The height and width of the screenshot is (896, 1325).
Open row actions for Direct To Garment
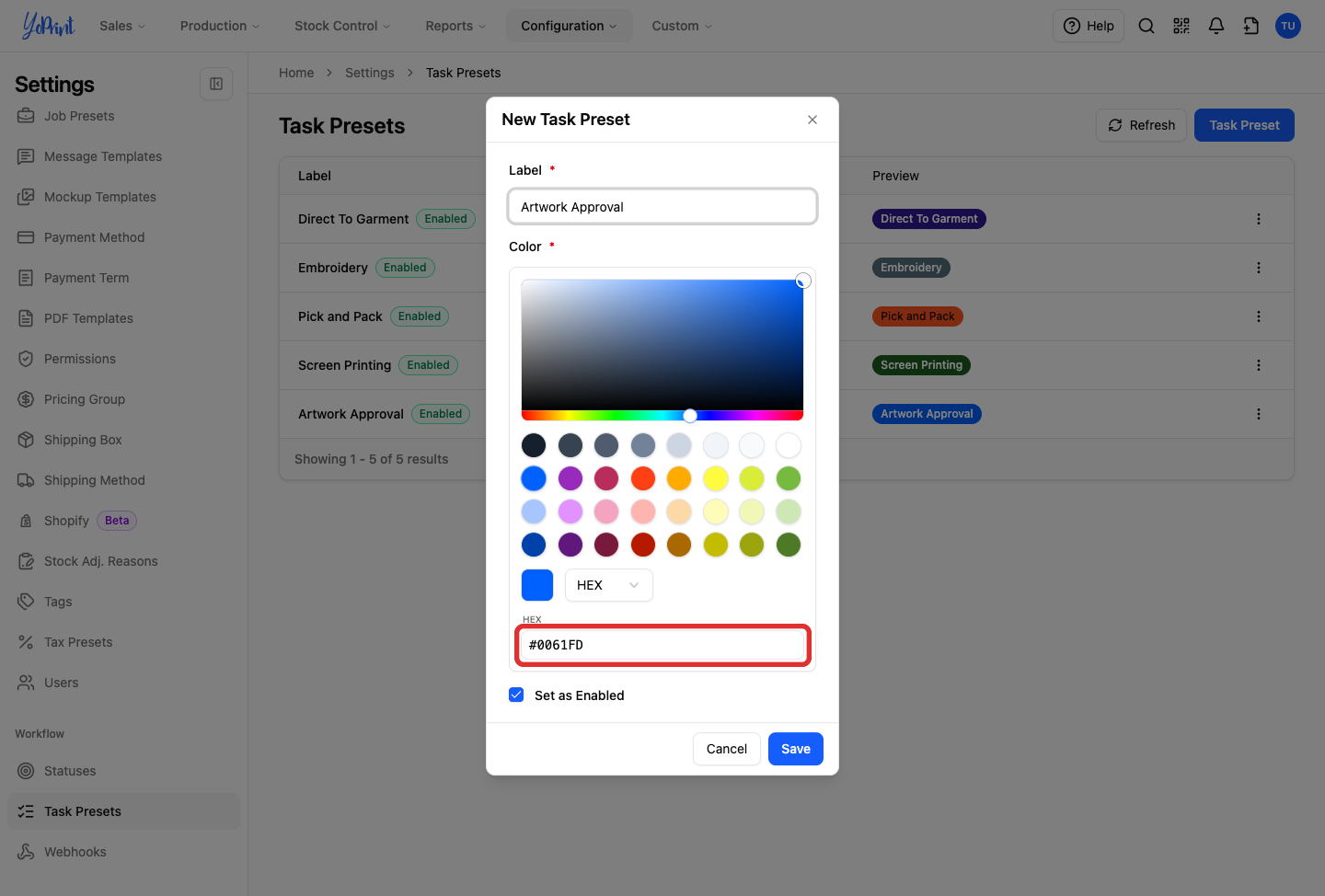(x=1259, y=219)
